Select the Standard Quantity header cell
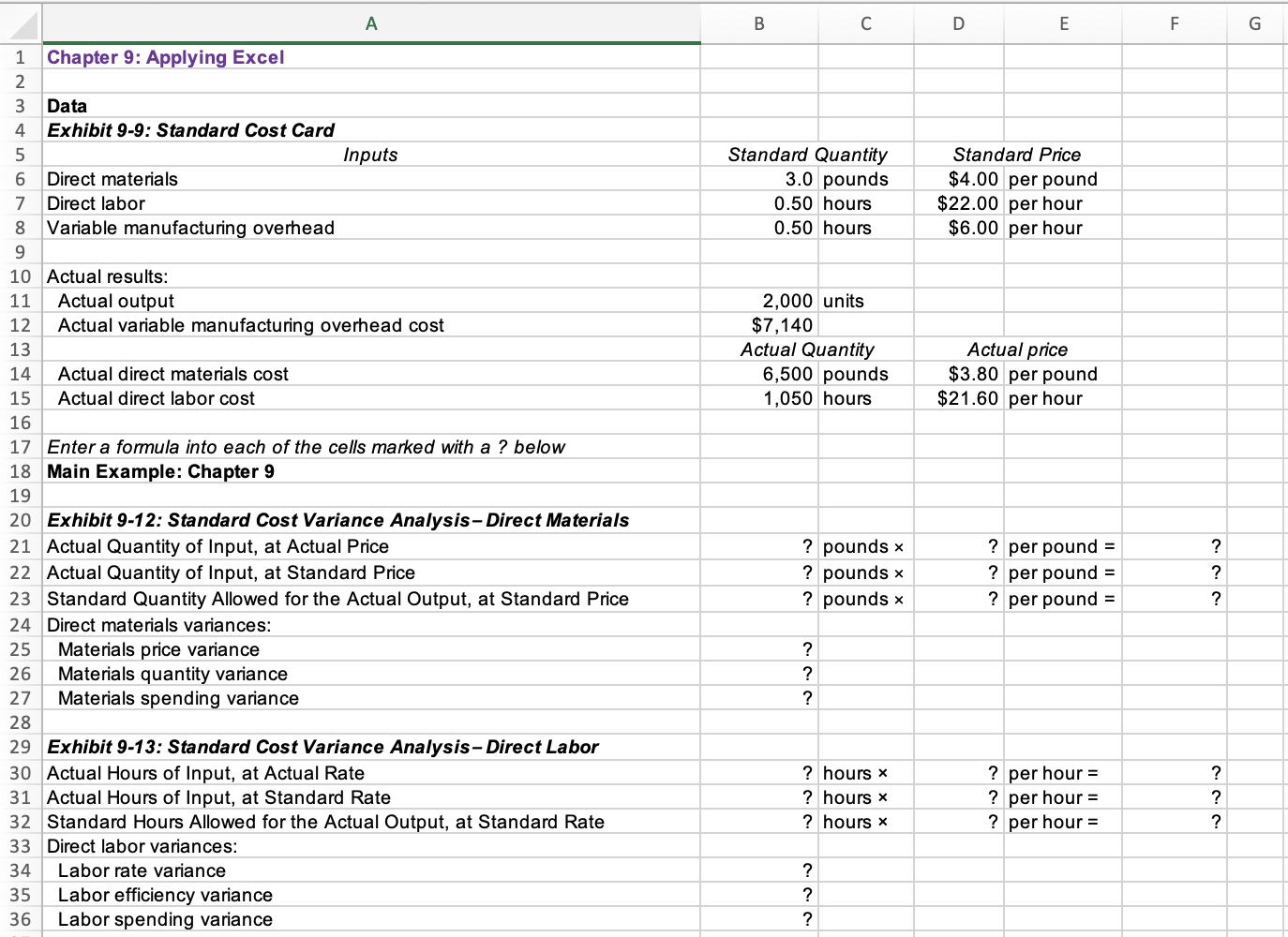 point(807,155)
